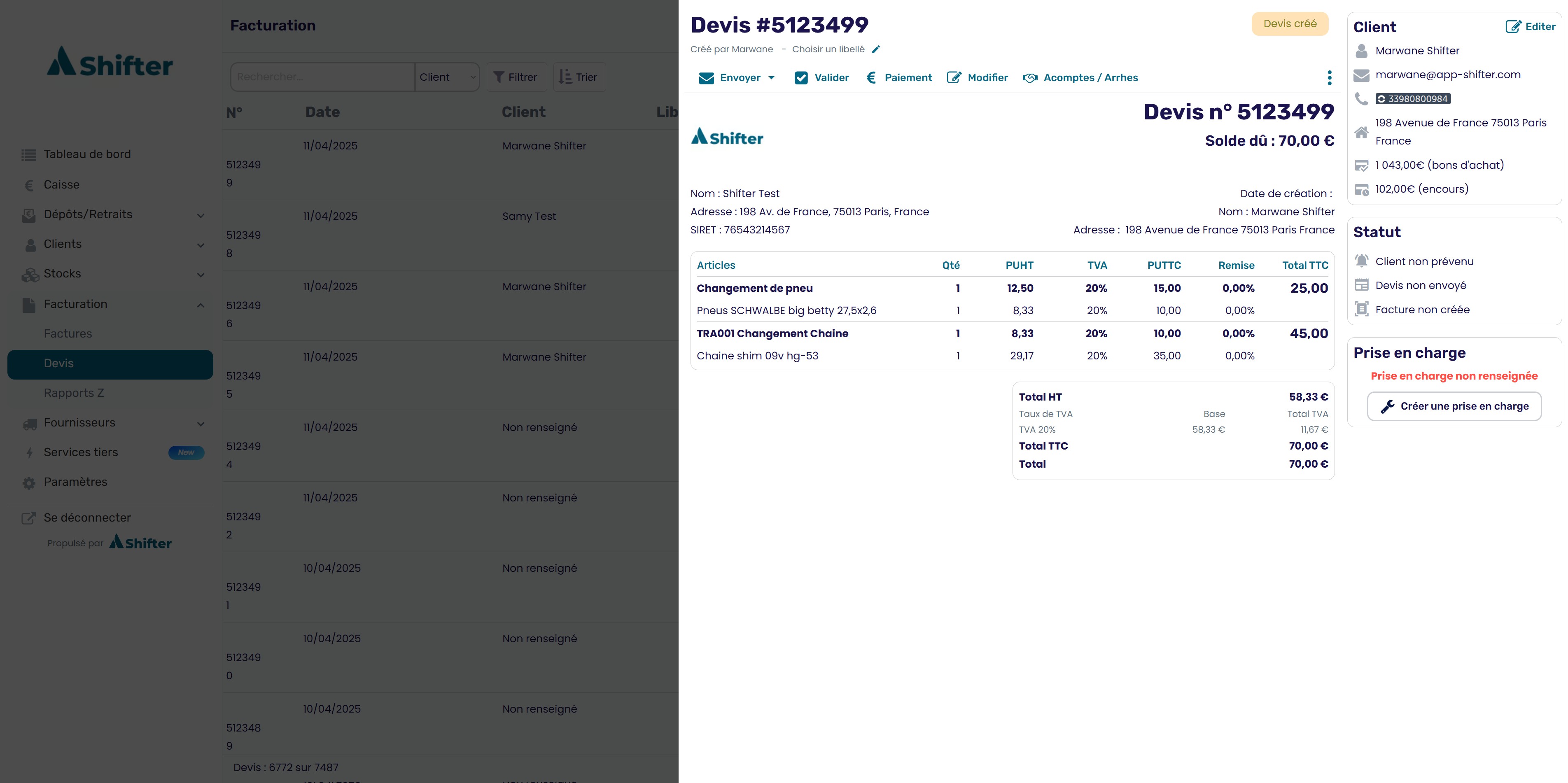1568x783 pixels.
Task: Click the envelope icon on Envoyer
Action: coord(706,78)
